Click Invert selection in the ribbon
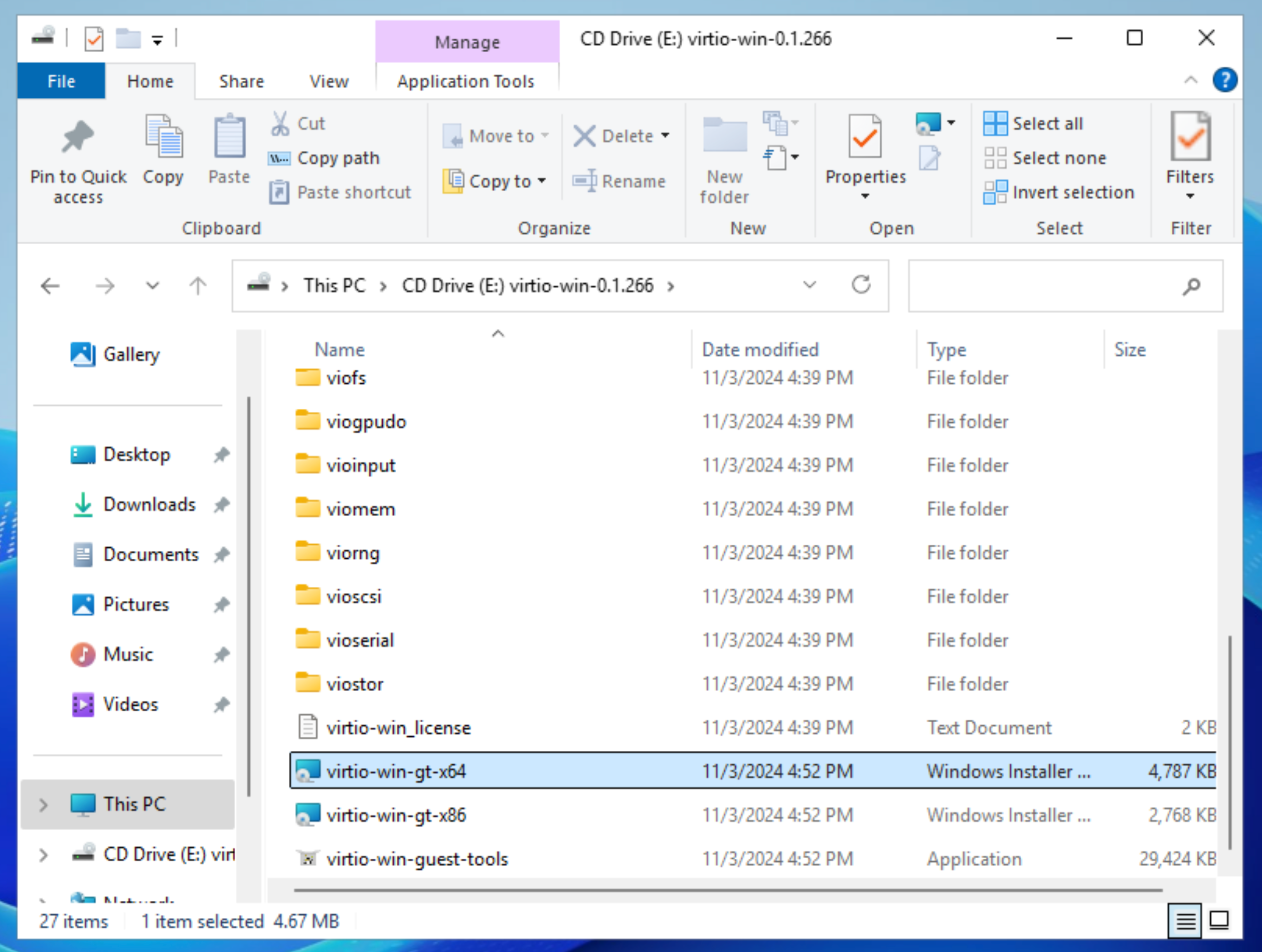 tap(1059, 192)
